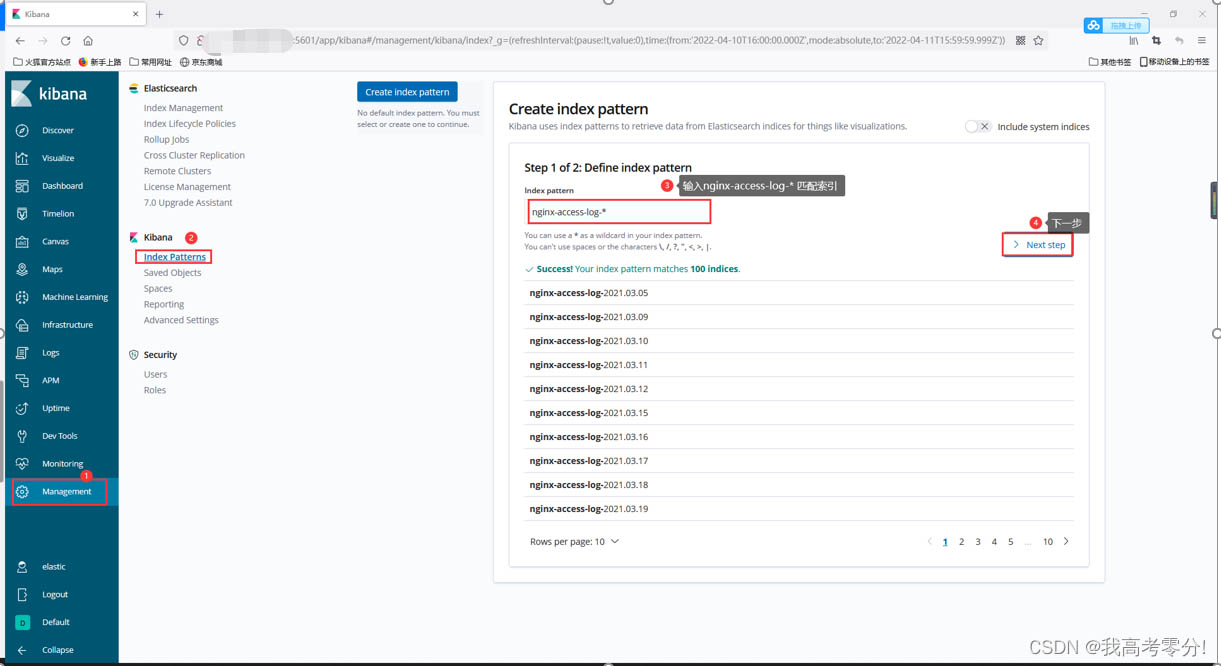
Task: Click the Index pattern input field
Action: click(619, 212)
